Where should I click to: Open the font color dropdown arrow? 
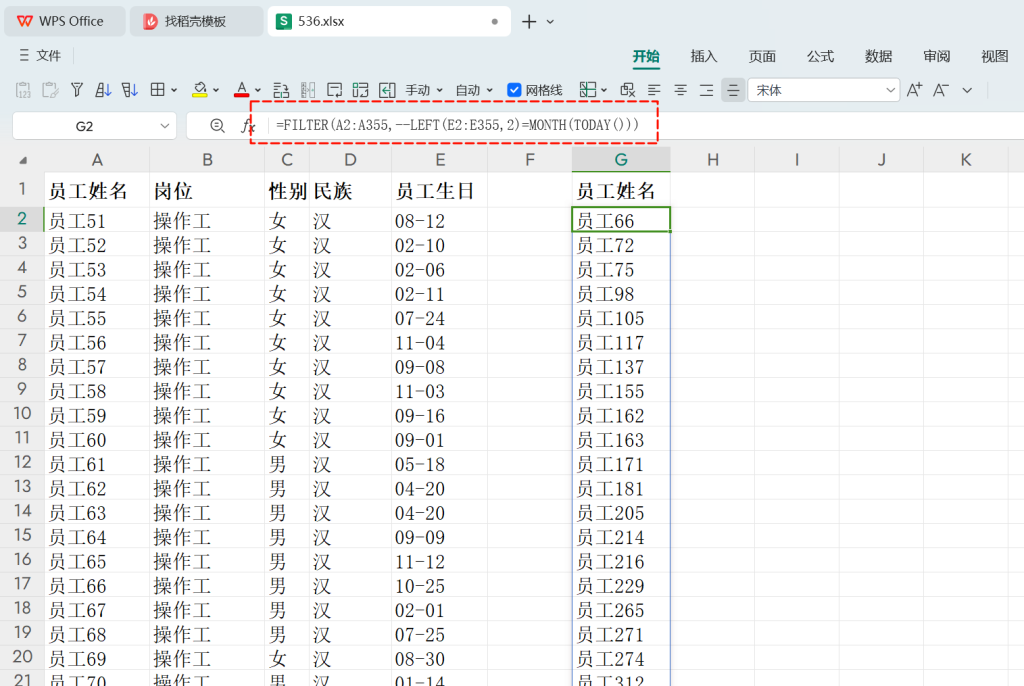(258, 90)
